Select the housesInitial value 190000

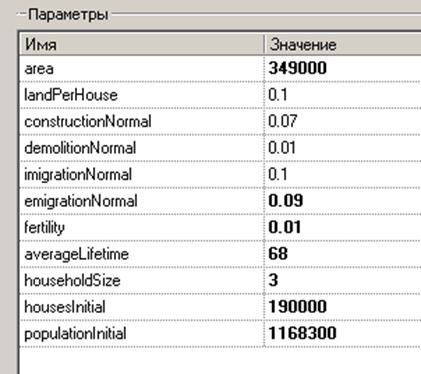click(x=298, y=307)
